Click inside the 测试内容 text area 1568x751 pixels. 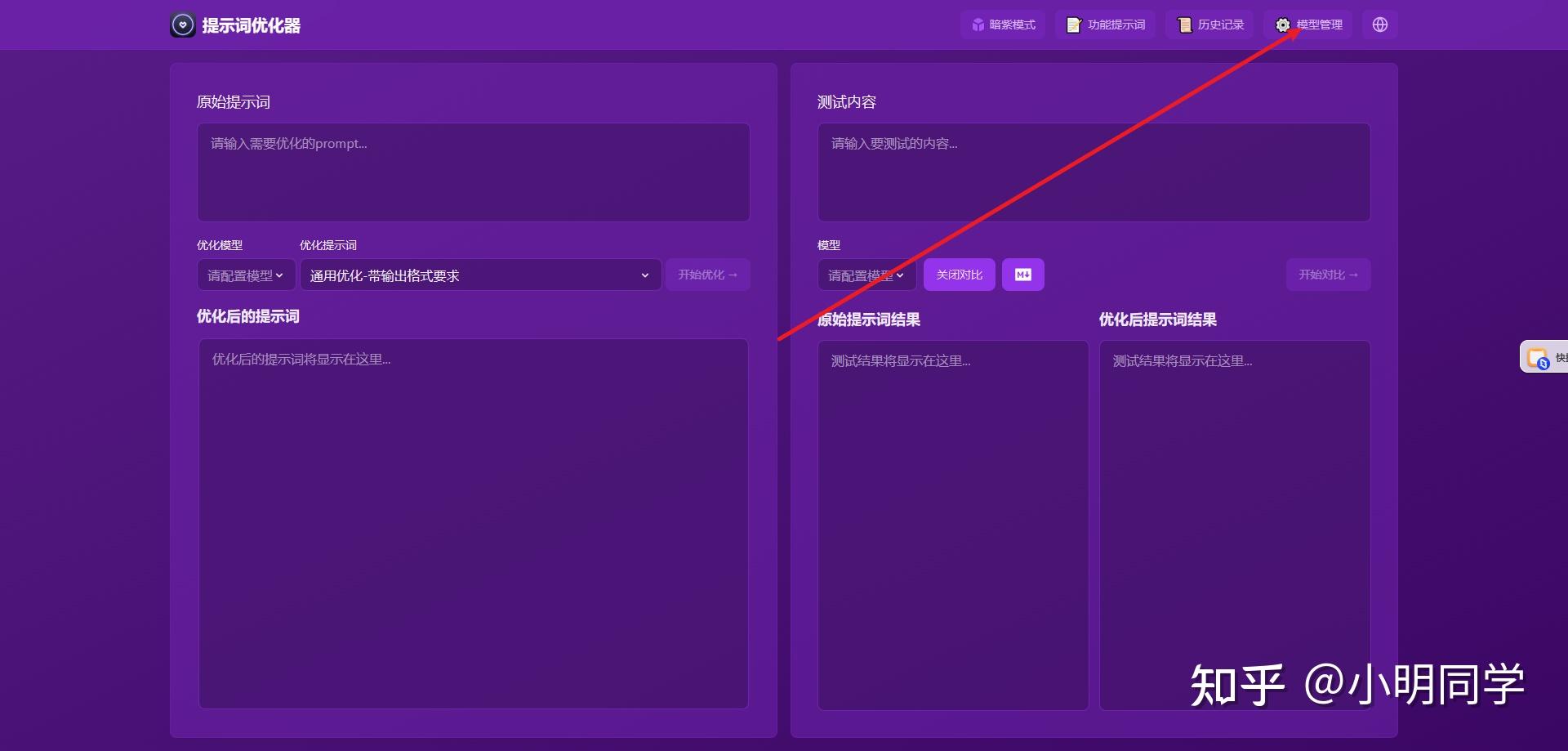pyautogui.click(x=1094, y=172)
